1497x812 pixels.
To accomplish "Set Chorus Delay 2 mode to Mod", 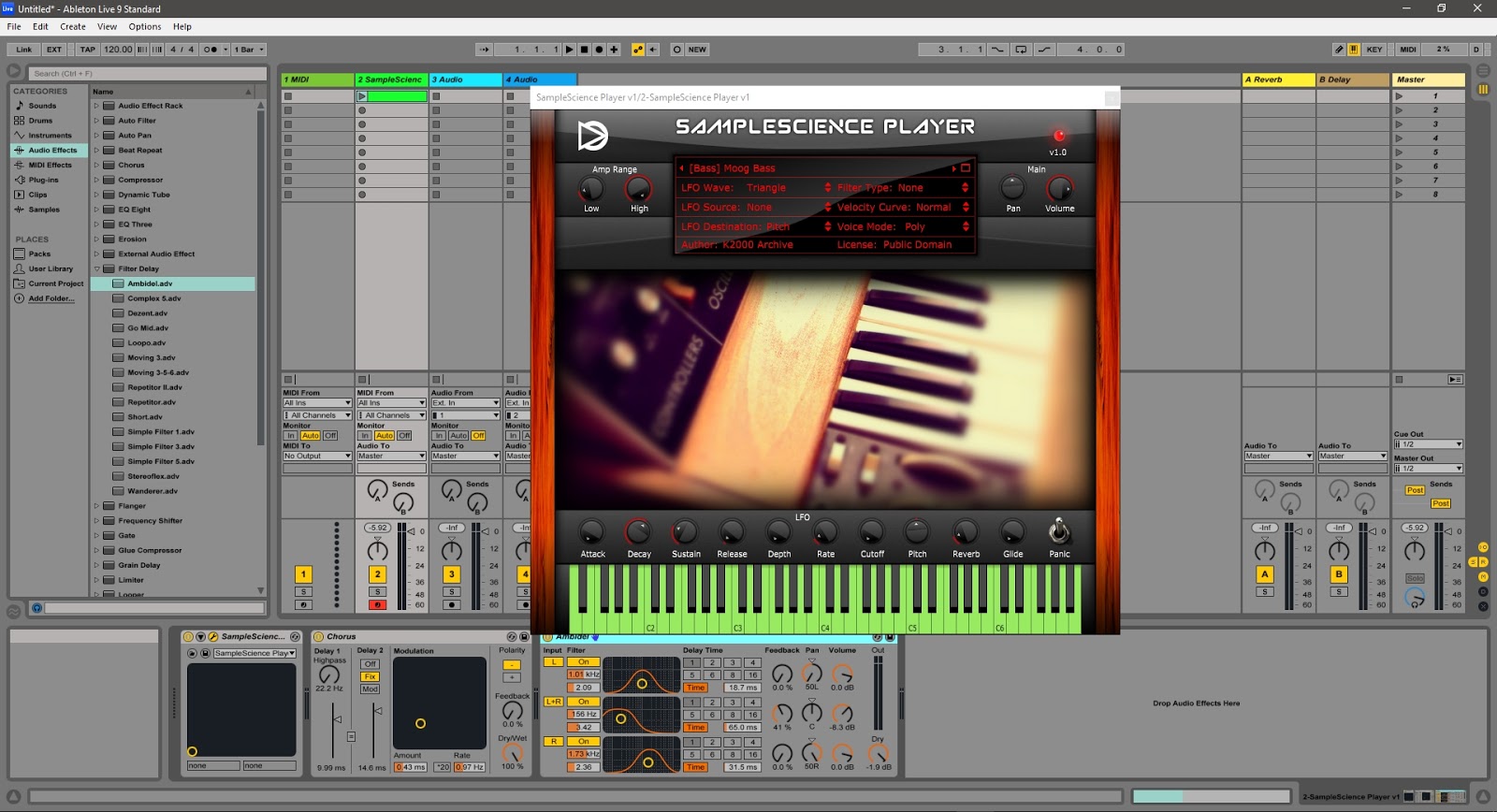I will 370,689.
